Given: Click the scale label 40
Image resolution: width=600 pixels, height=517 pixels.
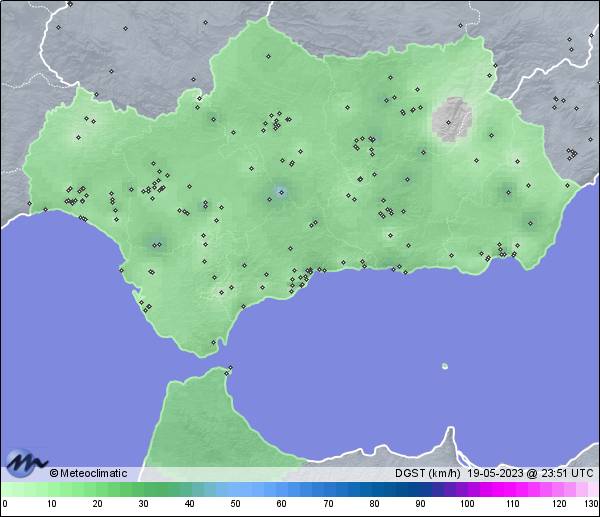Looking at the screenshot, I should 189,504.
